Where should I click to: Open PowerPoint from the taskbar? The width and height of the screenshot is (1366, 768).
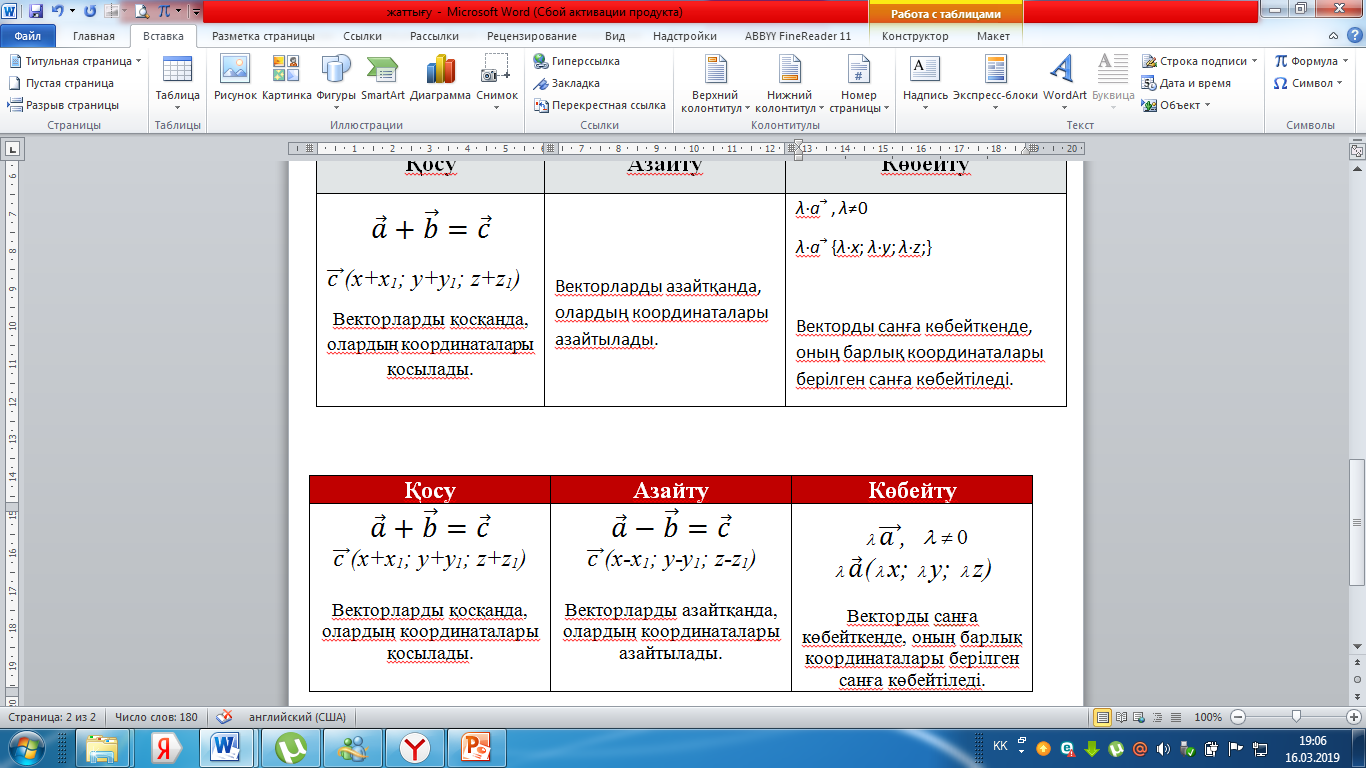click(474, 748)
